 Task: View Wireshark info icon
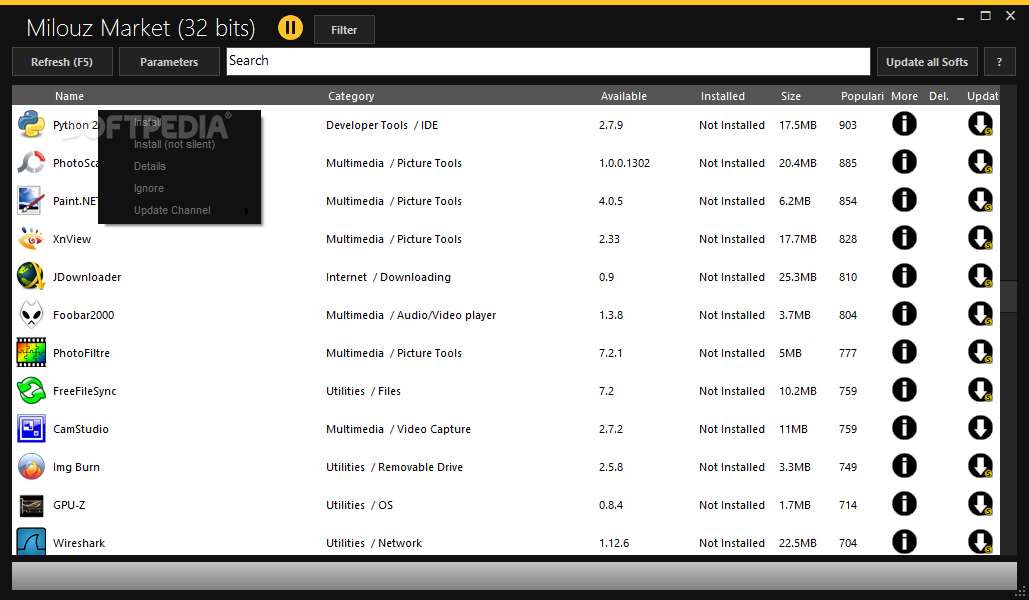tap(904, 542)
